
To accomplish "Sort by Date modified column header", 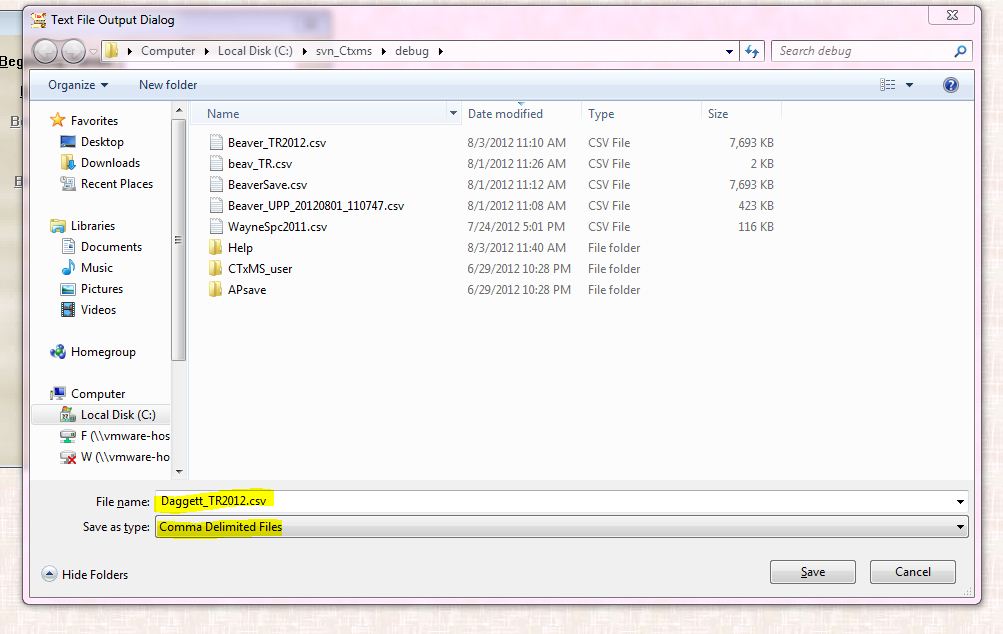I will [x=505, y=114].
